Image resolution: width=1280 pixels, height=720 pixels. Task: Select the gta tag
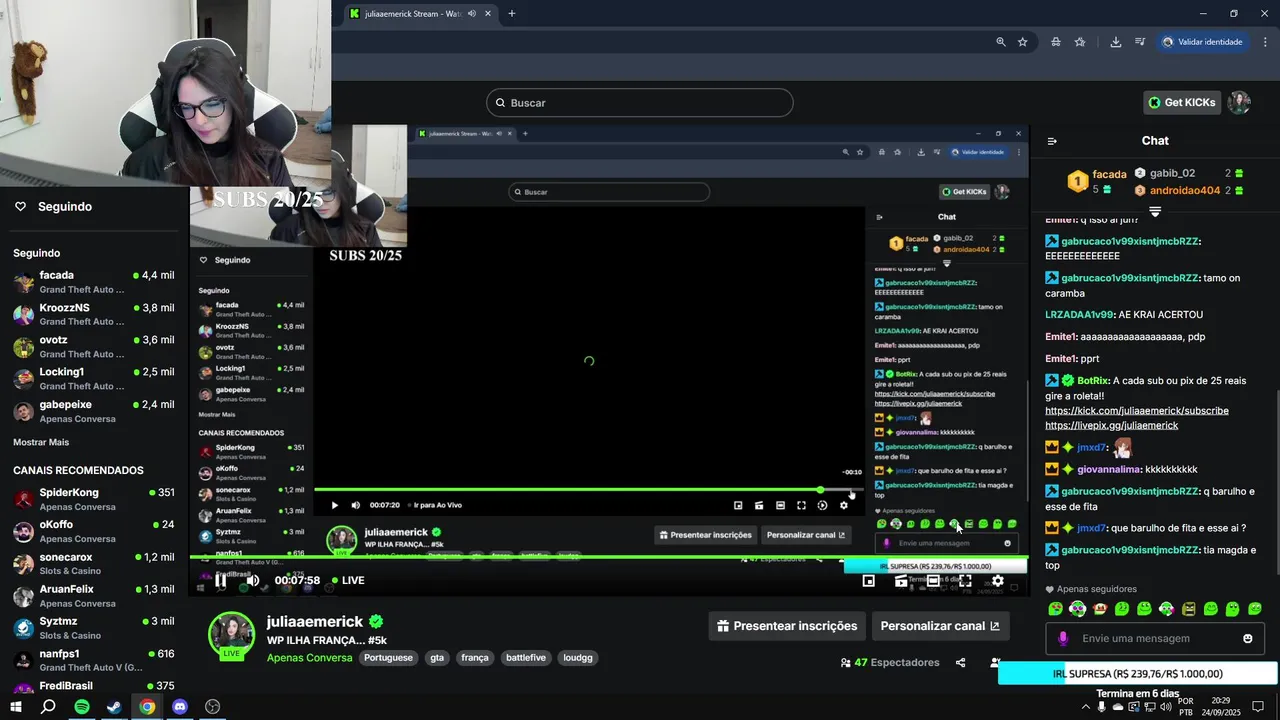(437, 658)
